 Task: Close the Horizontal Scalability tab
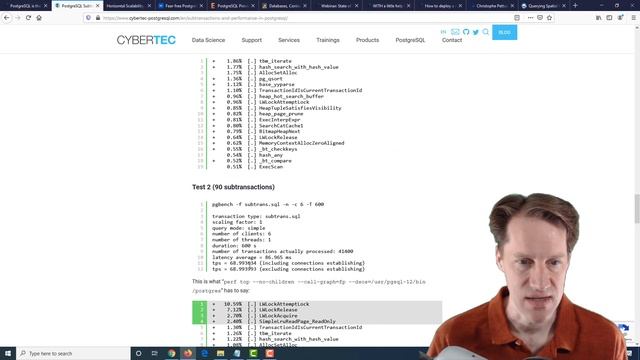coord(149,6)
